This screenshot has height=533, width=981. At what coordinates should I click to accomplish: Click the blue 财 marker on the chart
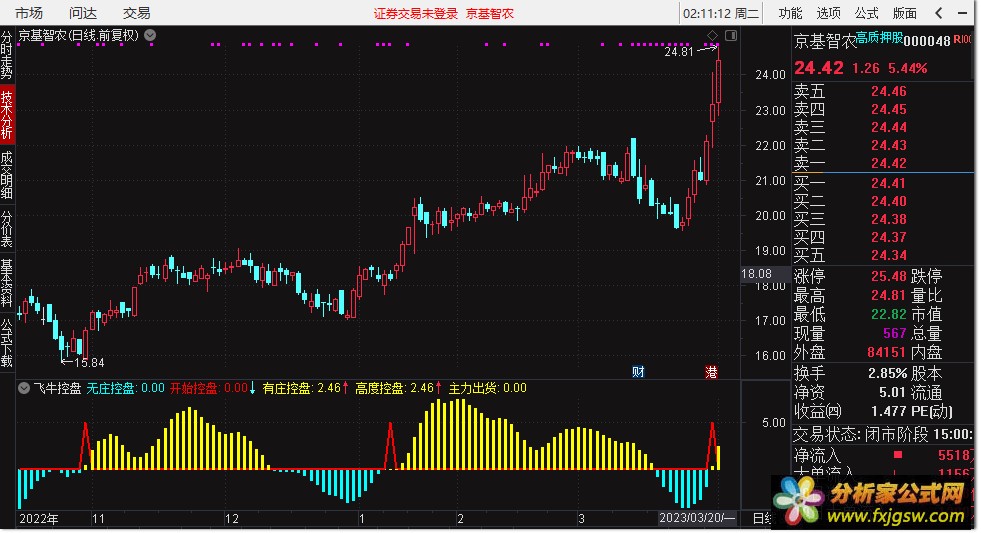[x=638, y=372]
